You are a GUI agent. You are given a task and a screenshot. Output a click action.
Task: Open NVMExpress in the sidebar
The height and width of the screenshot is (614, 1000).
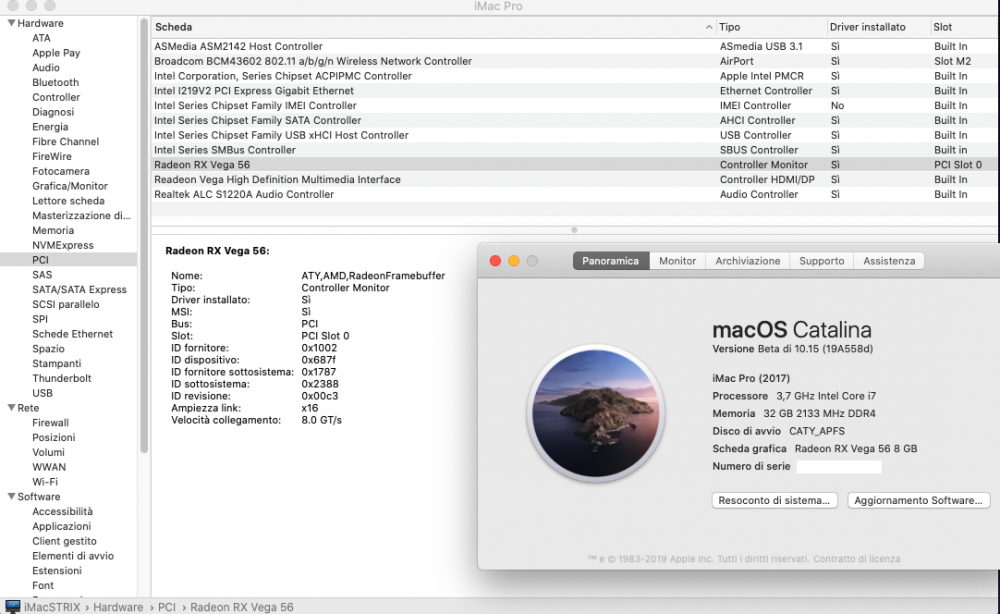click(62, 245)
